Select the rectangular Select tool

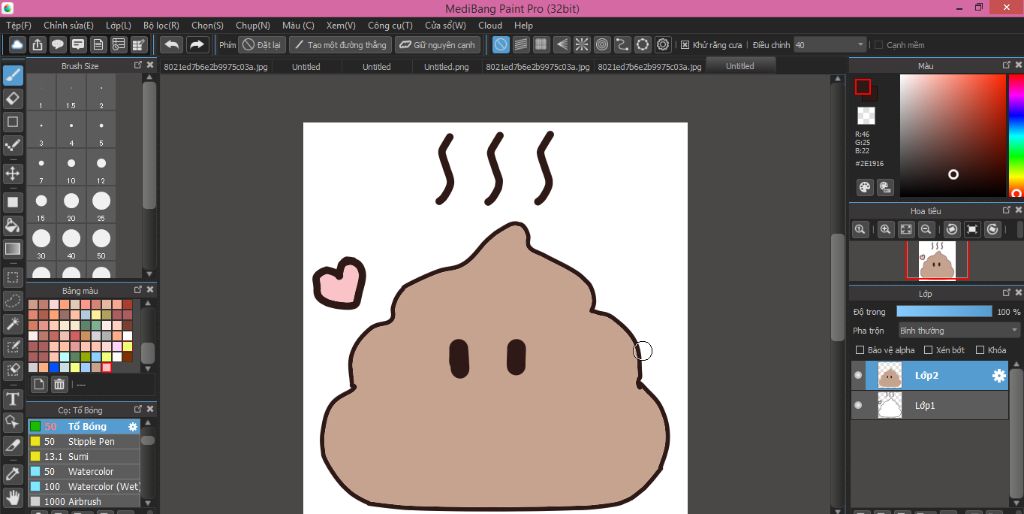(x=12, y=278)
